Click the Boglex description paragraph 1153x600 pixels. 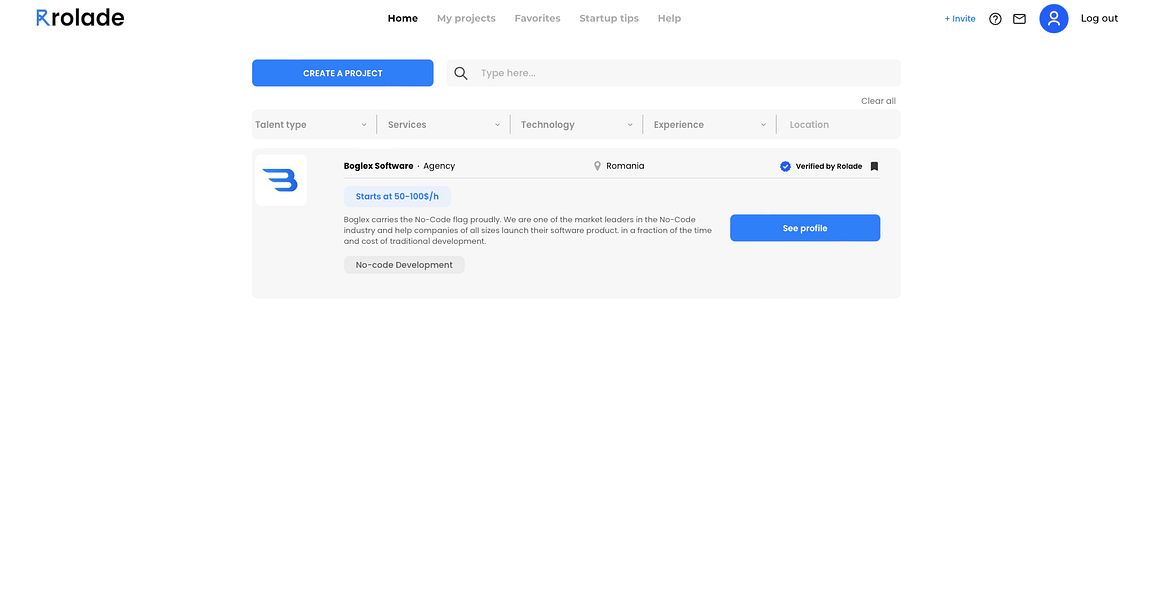pos(527,230)
